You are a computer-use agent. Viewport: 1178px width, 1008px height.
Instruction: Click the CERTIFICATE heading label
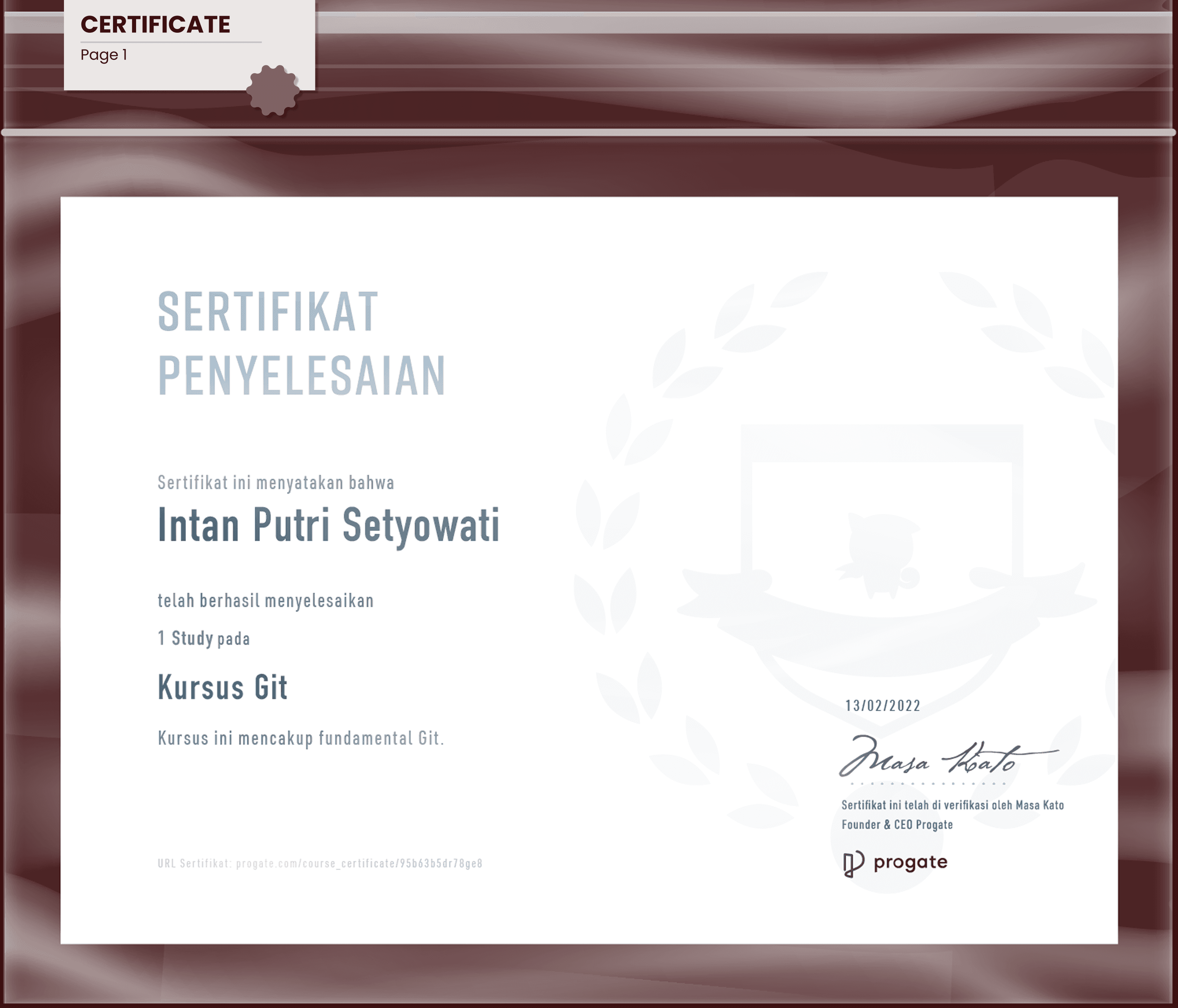tap(155, 25)
